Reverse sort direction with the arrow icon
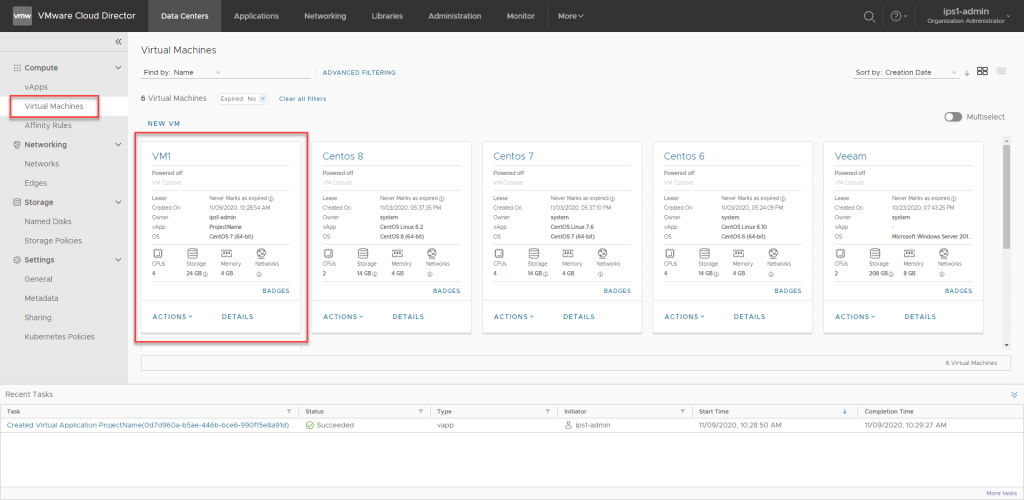This screenshot has width=1024, height=500. 967,73
